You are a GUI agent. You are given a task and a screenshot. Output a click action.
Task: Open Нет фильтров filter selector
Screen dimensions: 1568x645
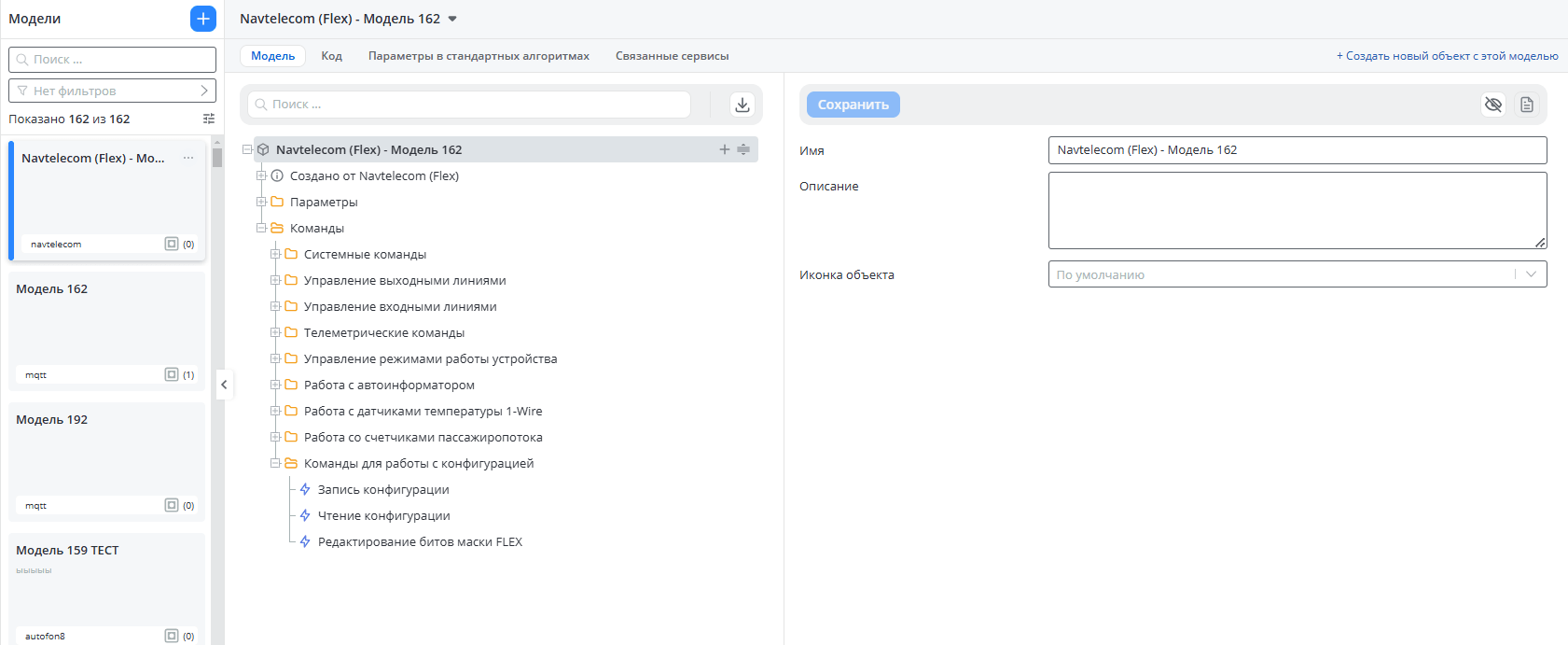click(x=112, y=91)
